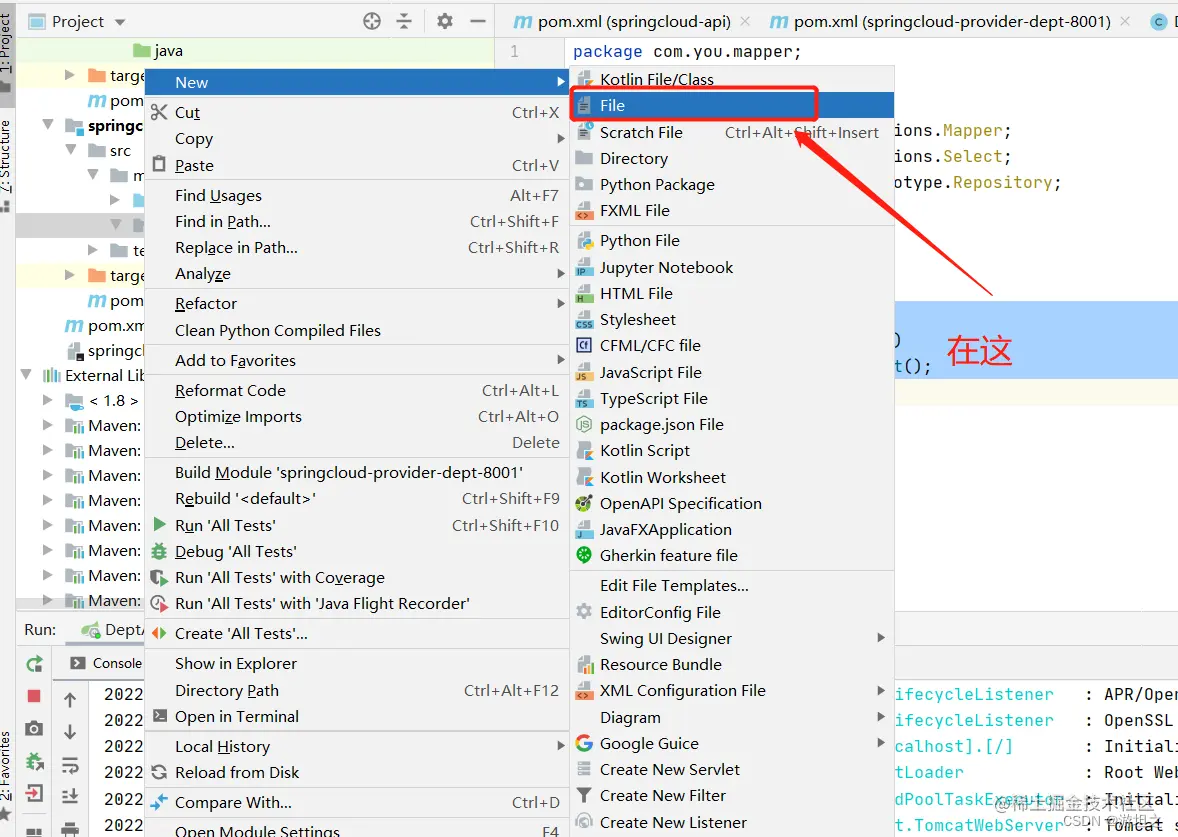Open the Console tab in Run panel
This screenshot has height=837, width=1178.
106,663
